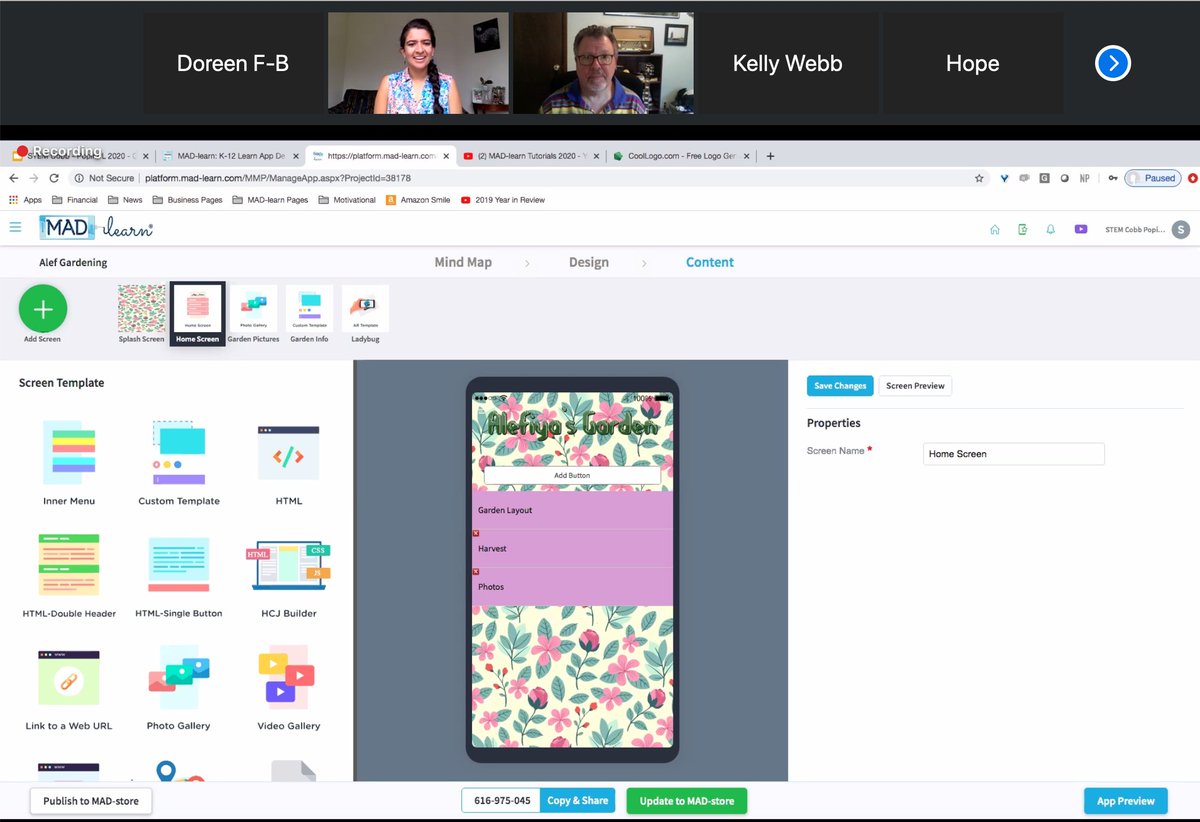Viewport: 1200px width, 822px height.
Task: Open the MAD-learn Pages bookmarks folder
Action: [x=270, y=200]
